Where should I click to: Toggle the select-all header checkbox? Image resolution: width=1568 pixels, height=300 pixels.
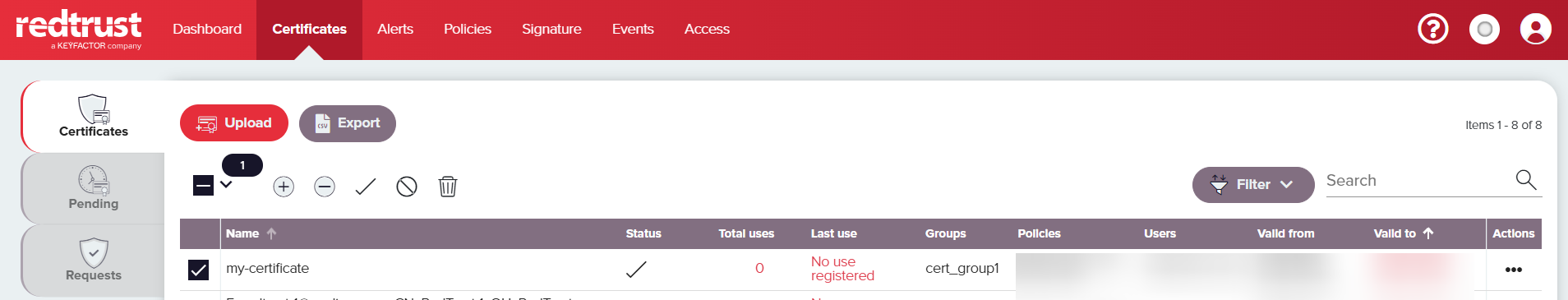click(203, 186)
